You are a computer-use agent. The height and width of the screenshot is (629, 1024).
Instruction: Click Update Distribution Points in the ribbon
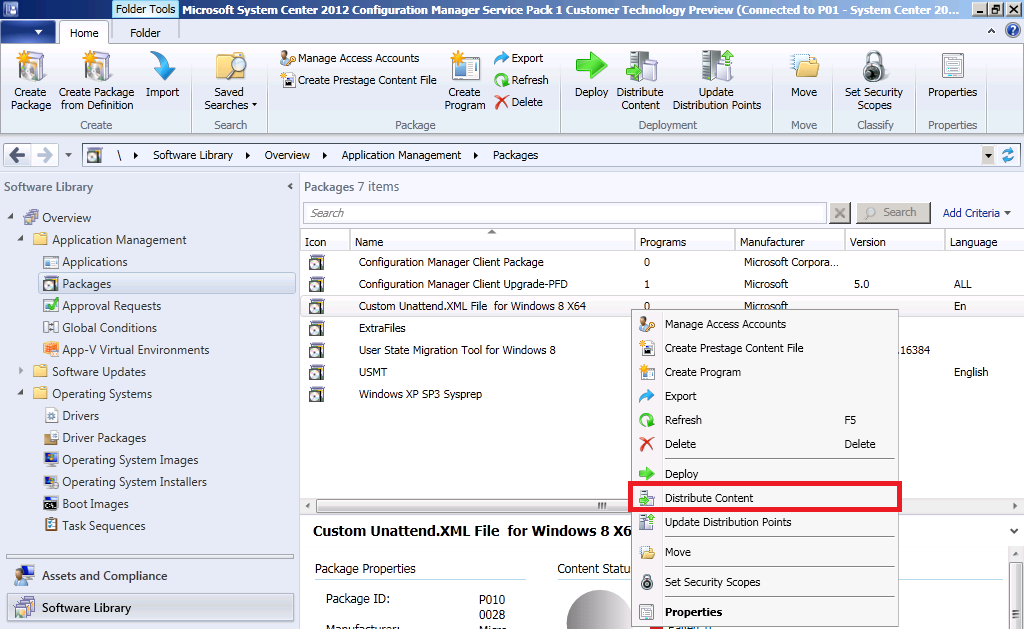(x=716, y=80)
